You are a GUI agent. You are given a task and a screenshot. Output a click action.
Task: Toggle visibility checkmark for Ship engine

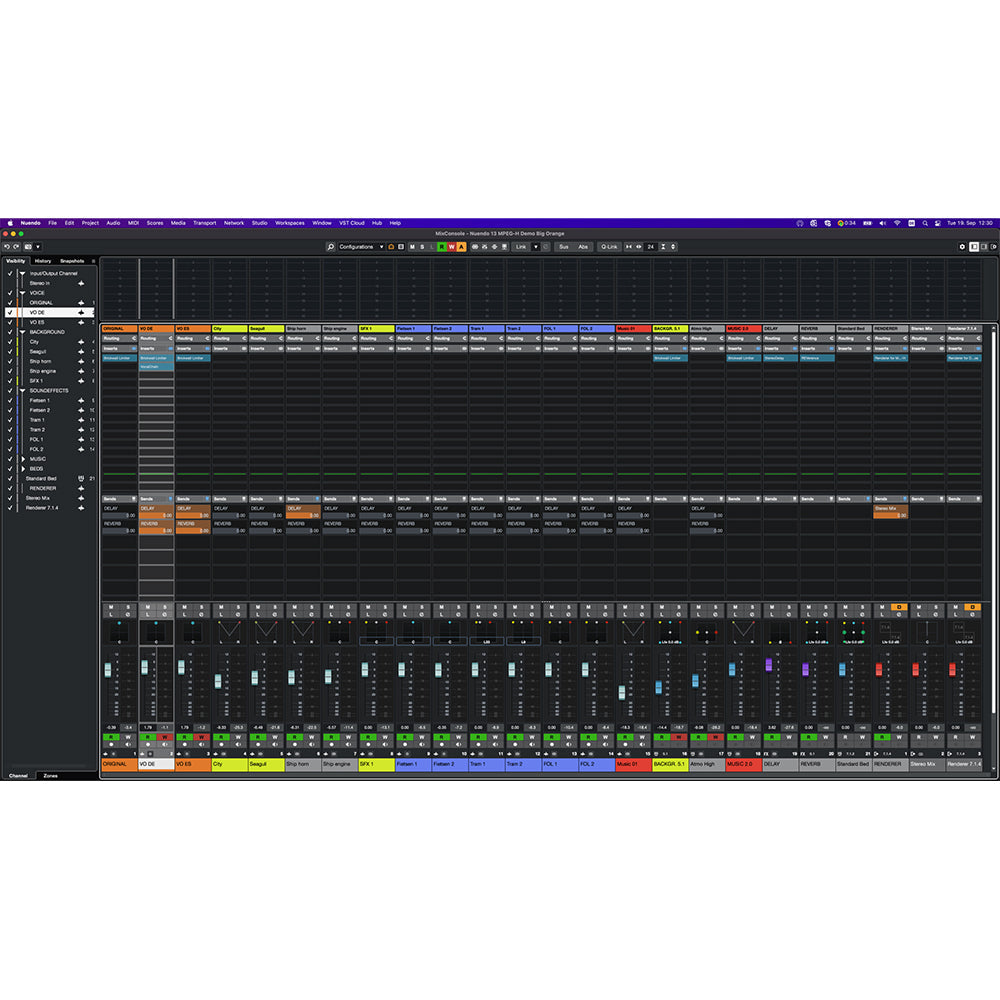click(10, 371)
